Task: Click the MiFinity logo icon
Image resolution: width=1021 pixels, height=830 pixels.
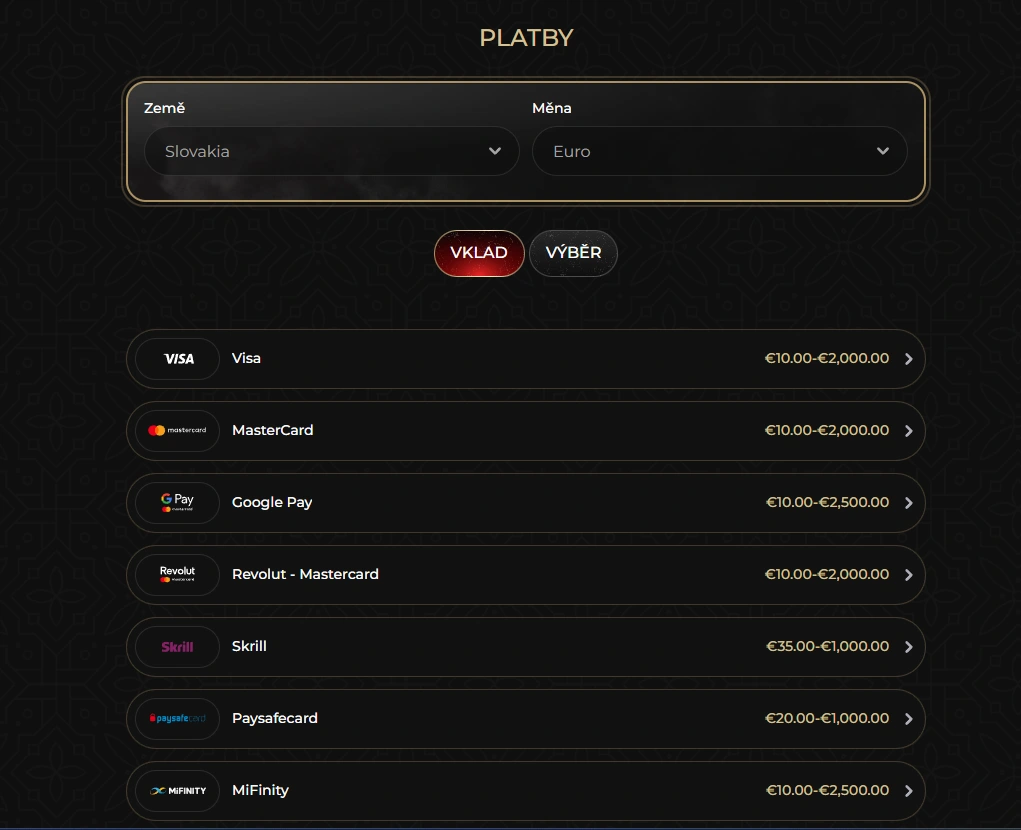Action: pos(178,791)
